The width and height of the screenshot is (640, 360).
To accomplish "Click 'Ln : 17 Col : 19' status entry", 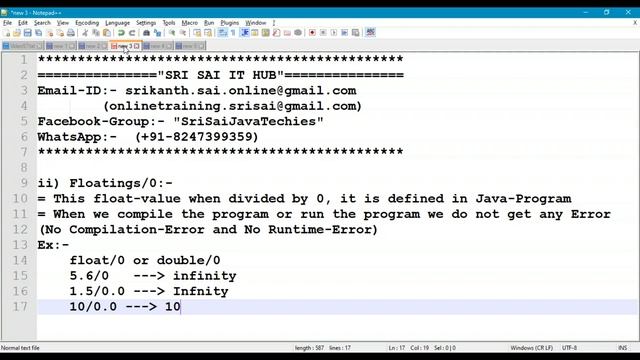I will tap(408, 348).
